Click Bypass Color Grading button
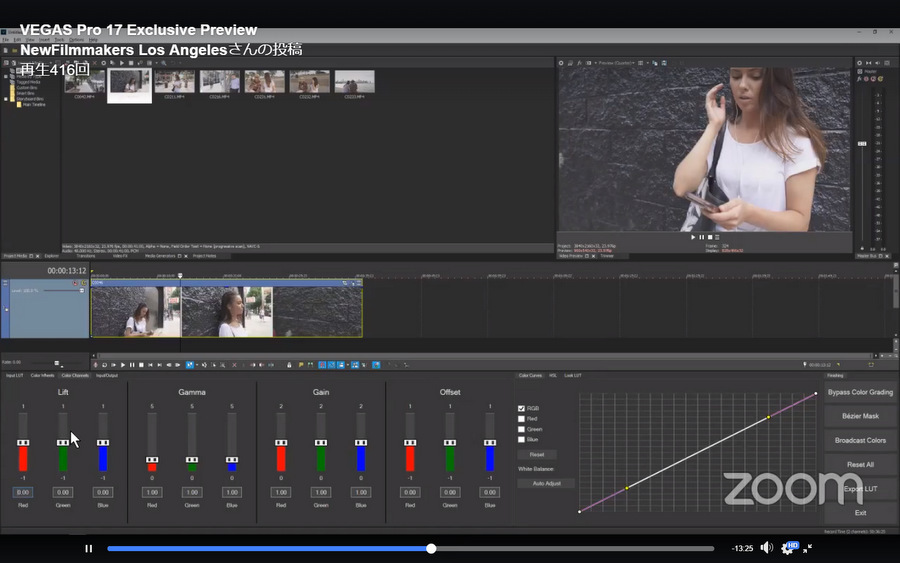Viewport: 900px width, 563px height. pos(860,393)
